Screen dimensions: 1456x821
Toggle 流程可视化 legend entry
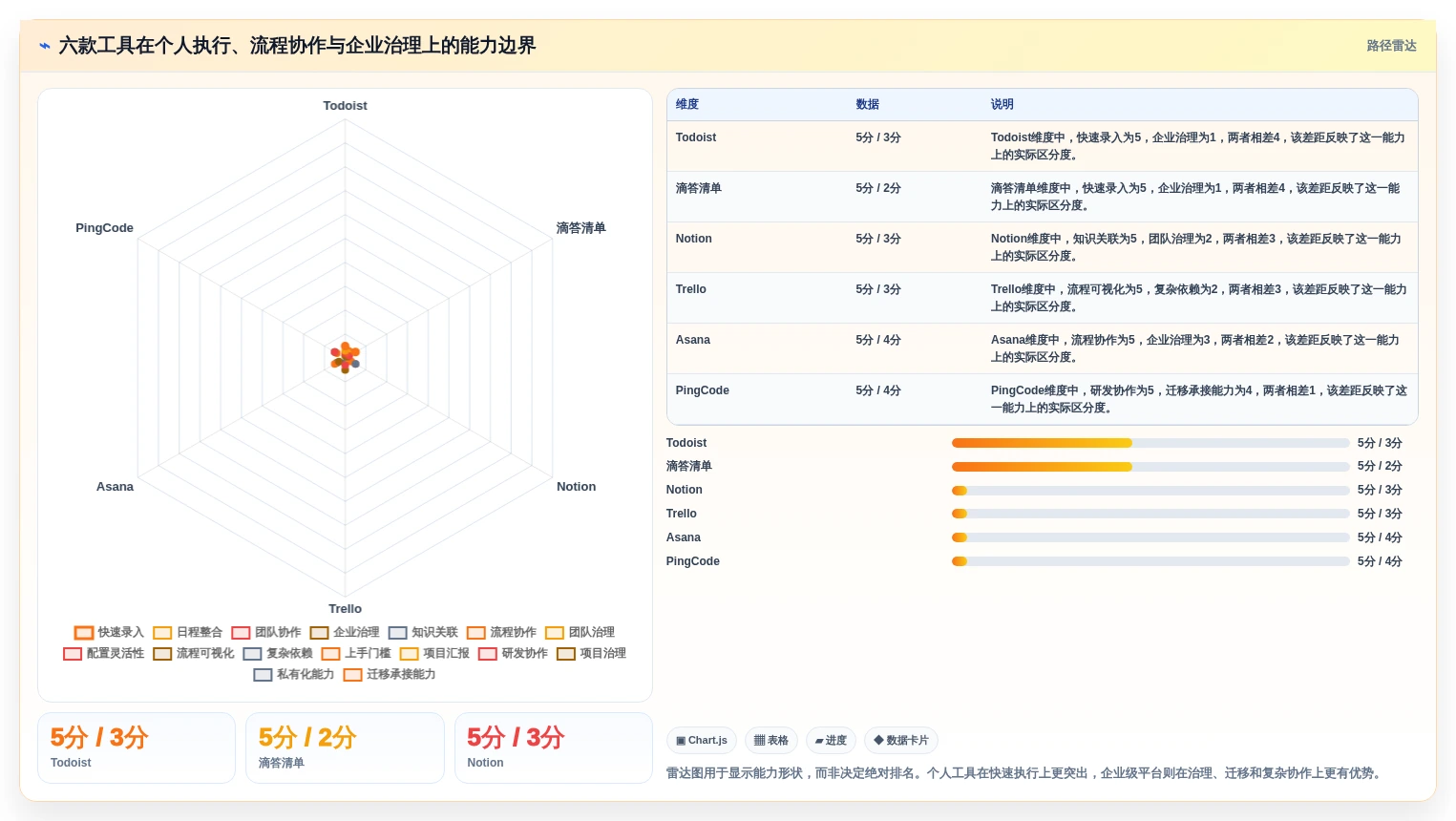tap(193, 654)
